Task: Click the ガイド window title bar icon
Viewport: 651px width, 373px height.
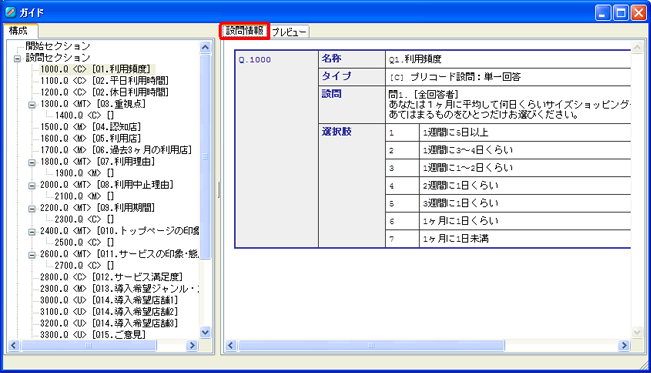Action: point(10,12)
